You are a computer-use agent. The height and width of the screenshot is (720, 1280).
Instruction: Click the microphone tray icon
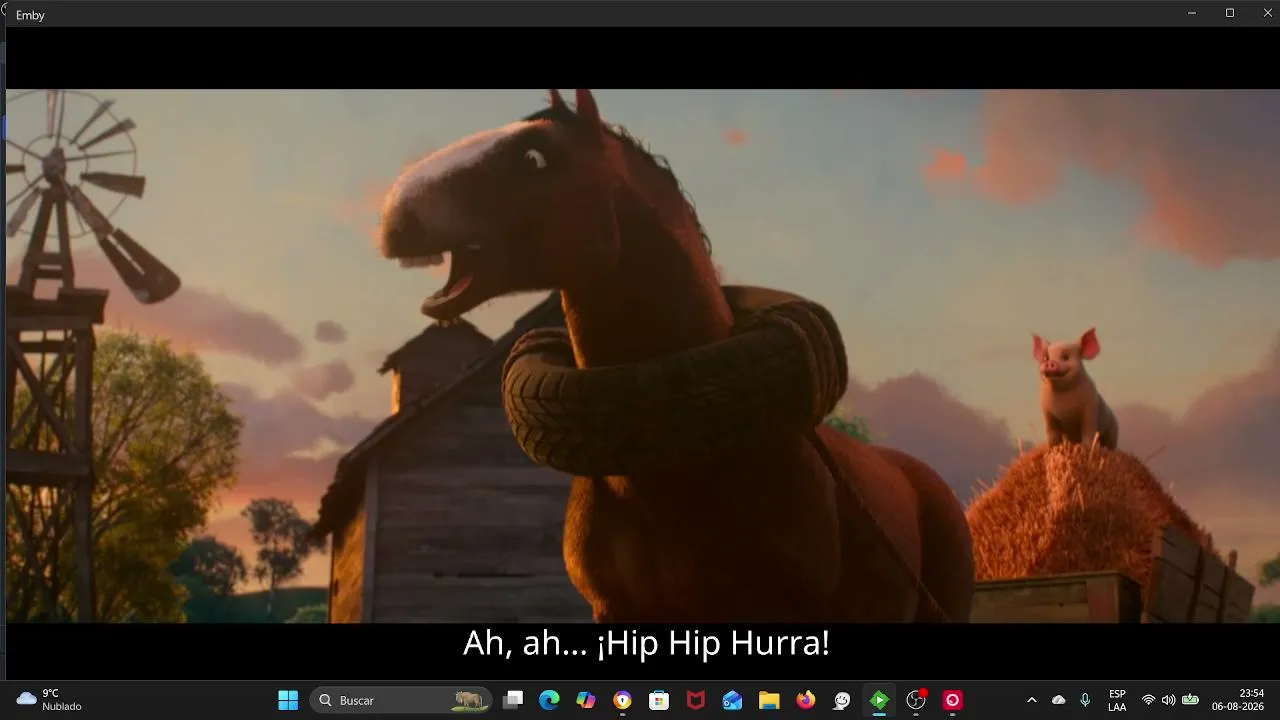click(x=1085, y=700)
